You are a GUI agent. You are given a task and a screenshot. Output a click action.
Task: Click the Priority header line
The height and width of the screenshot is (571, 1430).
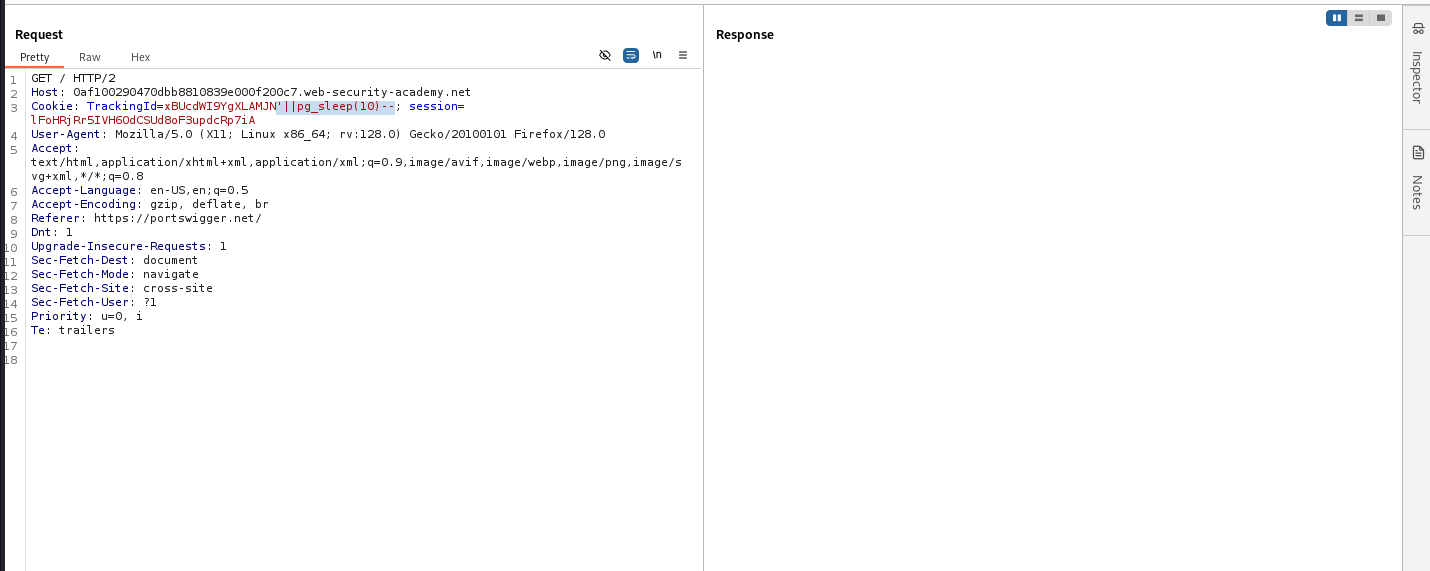coord(87,316)
